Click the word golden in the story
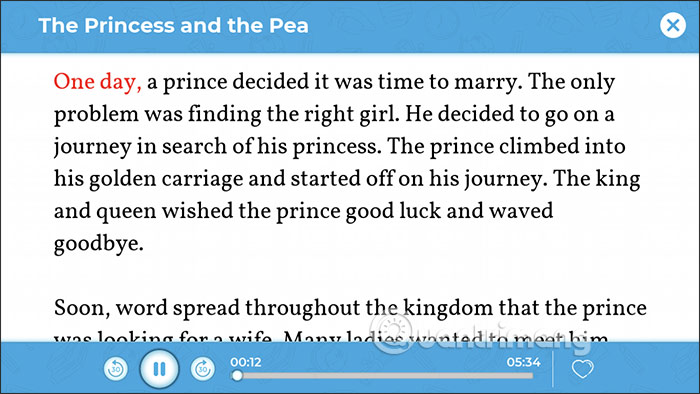The image size is (700, 394). coord(122,180)
